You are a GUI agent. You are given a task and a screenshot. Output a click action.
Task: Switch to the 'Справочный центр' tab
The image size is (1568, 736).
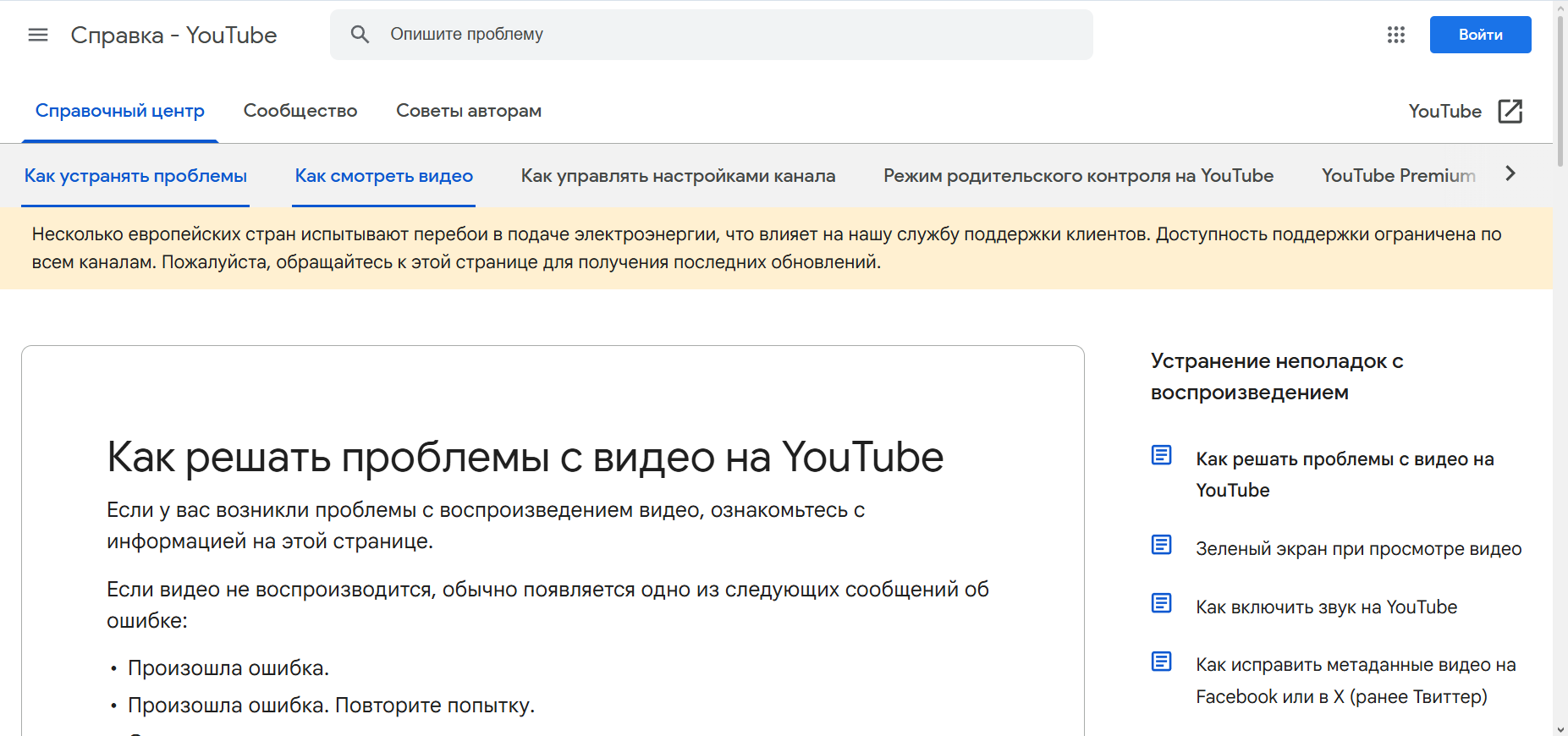tap(120, 111)
